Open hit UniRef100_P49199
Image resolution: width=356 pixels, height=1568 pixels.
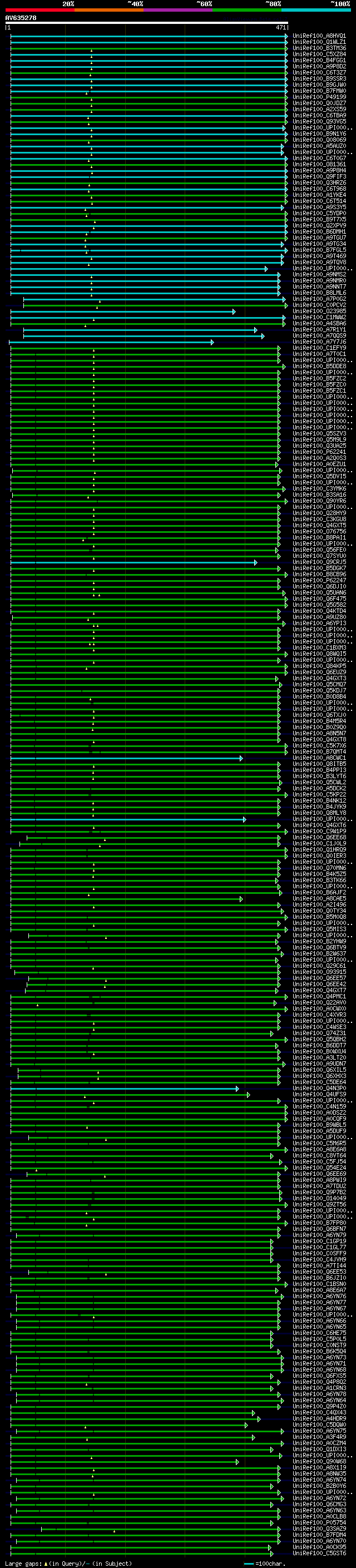(x=319, y=97)
